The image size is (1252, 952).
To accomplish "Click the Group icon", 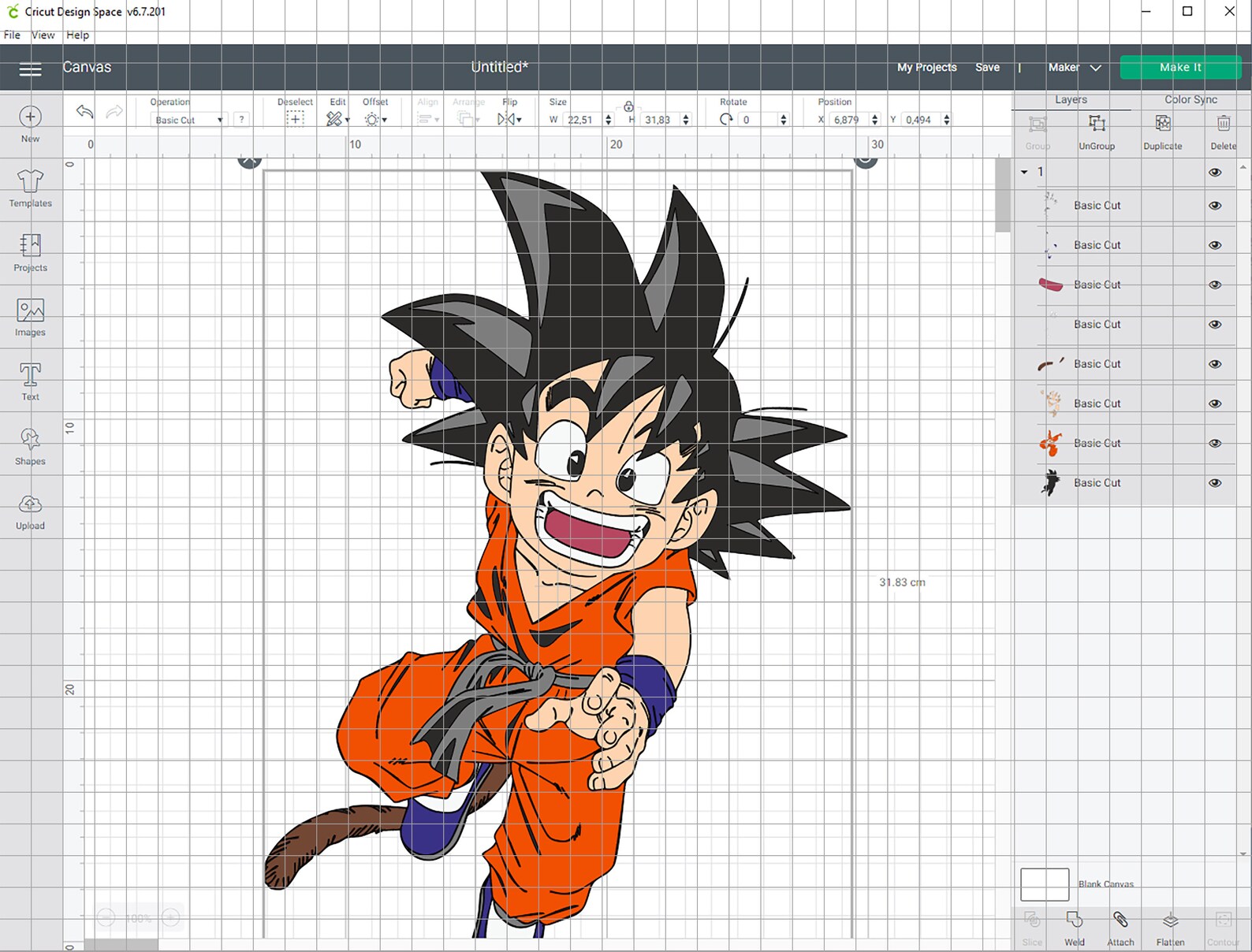I will tap(1038, 124).
